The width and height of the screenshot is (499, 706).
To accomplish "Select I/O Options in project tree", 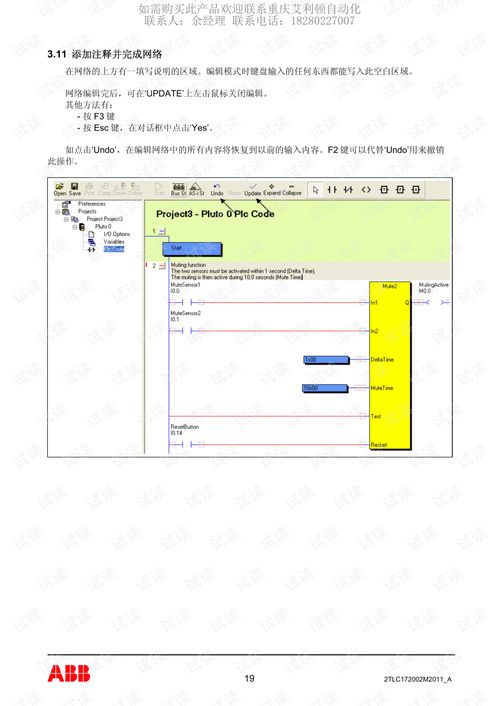I will [x=116, y=234].
